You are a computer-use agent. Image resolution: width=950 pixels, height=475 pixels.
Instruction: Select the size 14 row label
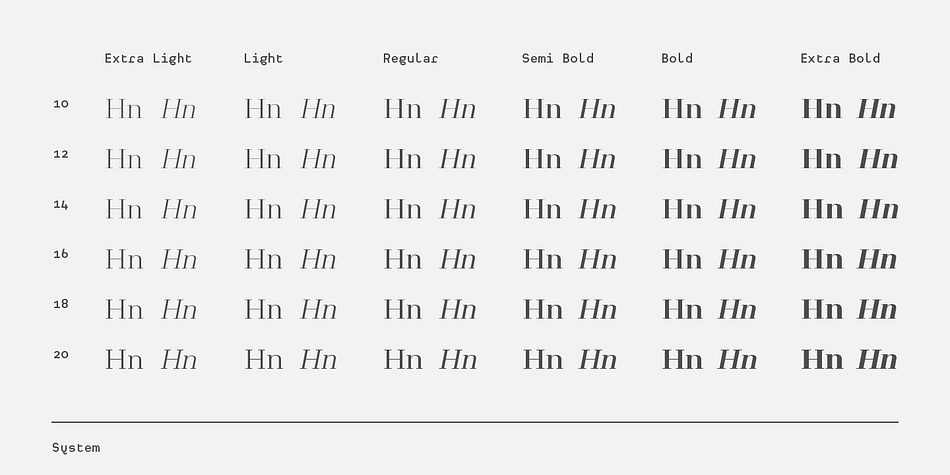point(61,204)
